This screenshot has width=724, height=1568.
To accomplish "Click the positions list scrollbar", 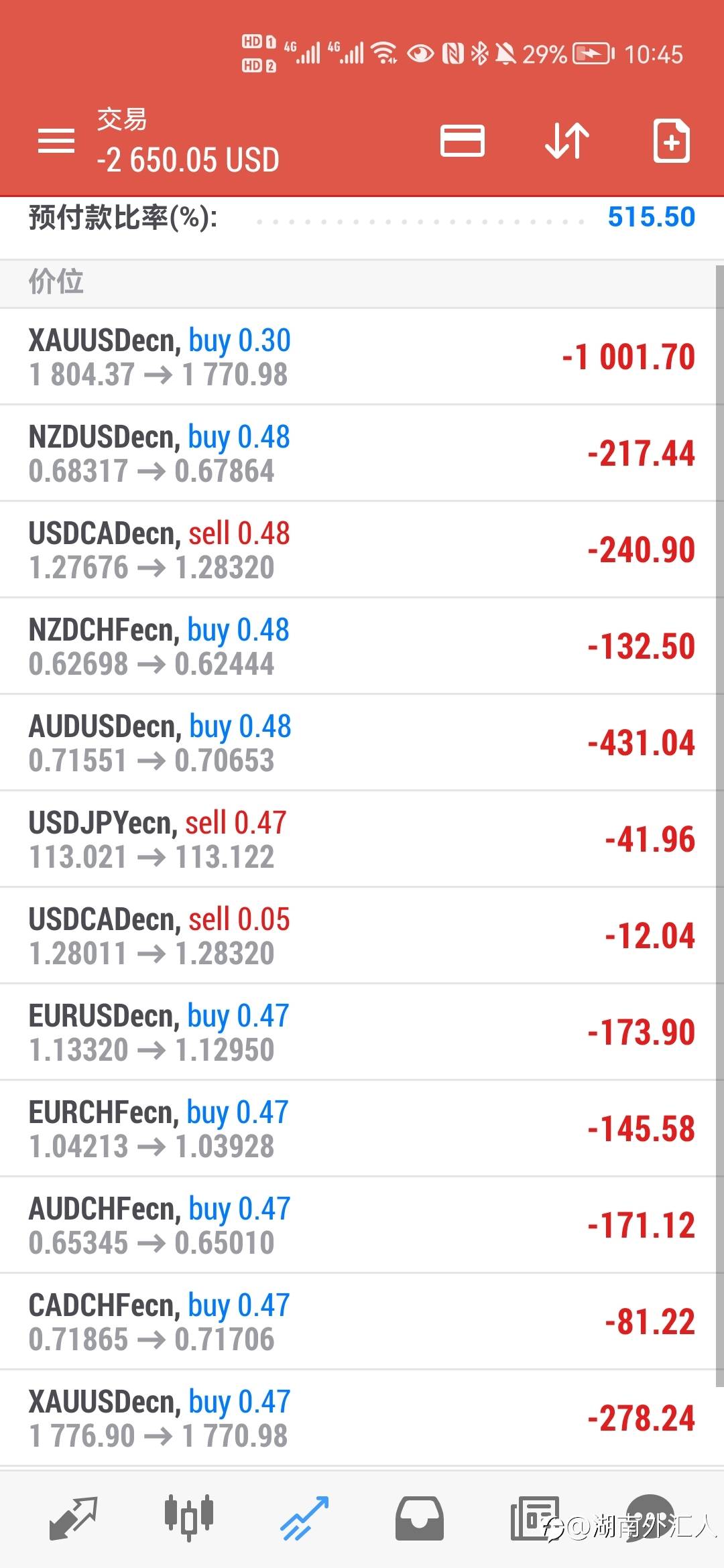I will [720, 824].
